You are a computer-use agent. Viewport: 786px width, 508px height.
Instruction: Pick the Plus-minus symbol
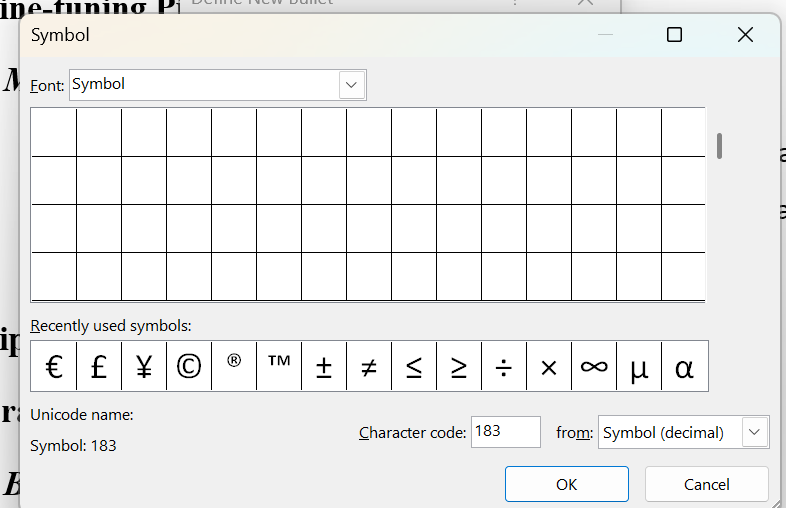(324, 366)
